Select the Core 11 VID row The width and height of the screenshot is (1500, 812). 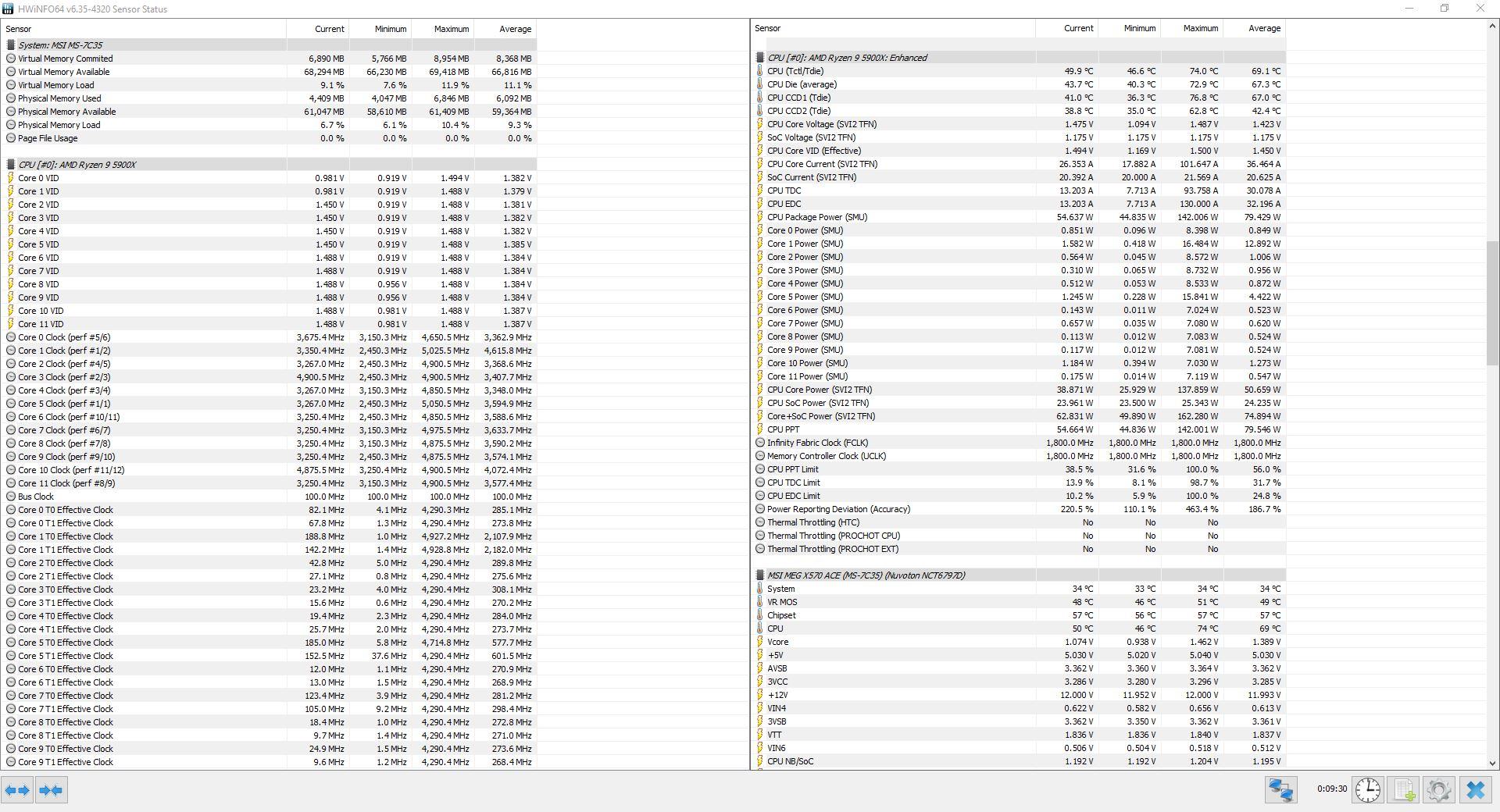270,324
